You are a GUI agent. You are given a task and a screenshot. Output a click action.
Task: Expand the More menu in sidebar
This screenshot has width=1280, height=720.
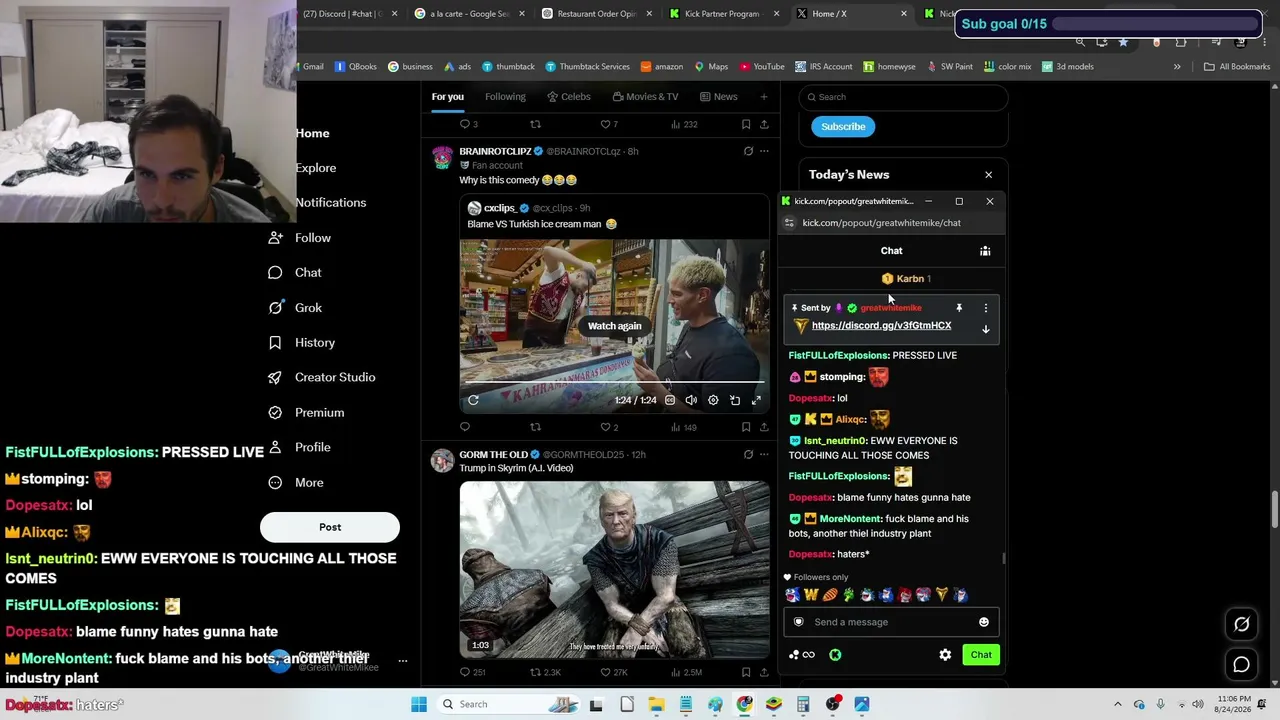coord(296,483)
